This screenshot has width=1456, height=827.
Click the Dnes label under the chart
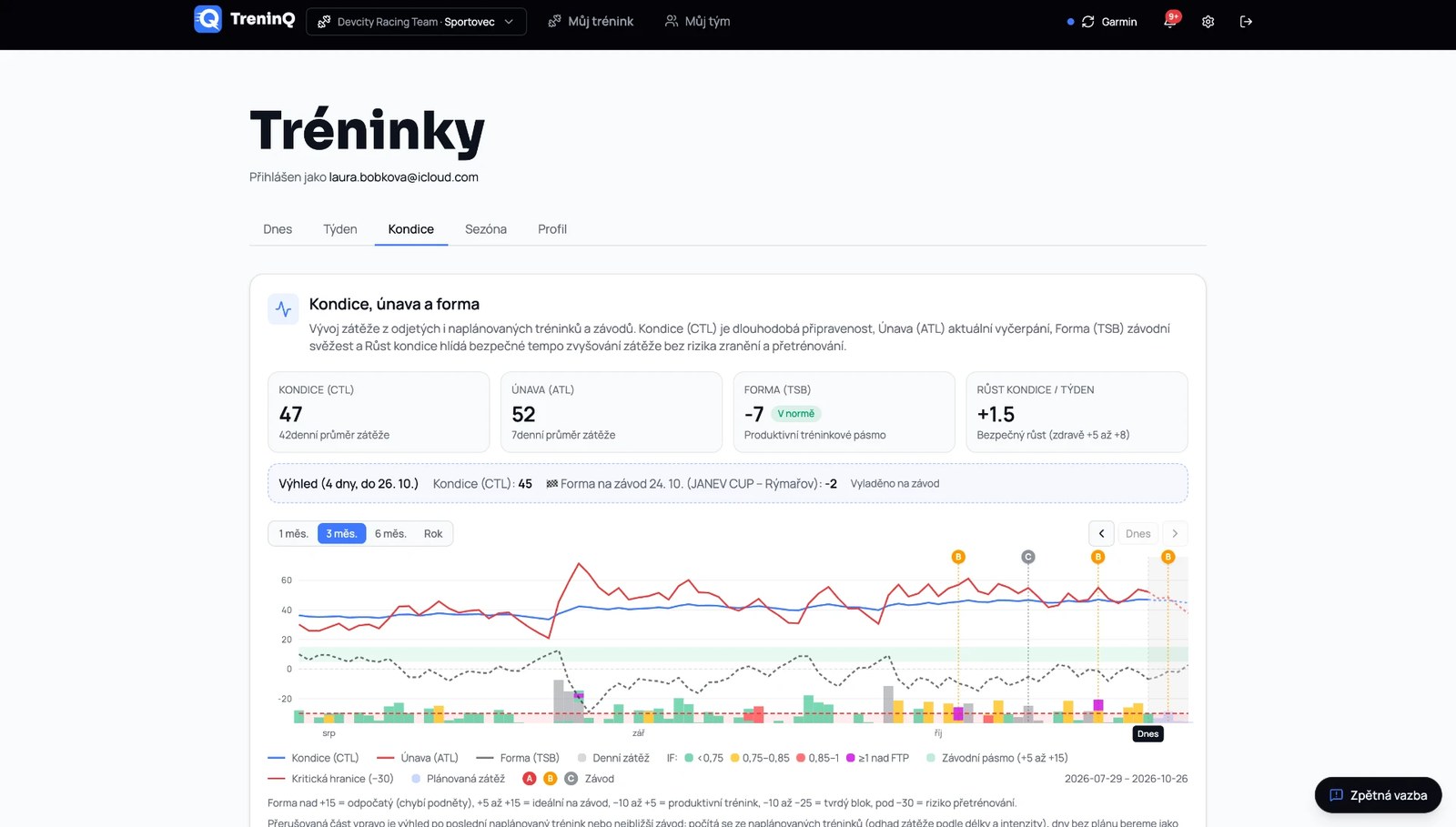(x=1148, y=734)
